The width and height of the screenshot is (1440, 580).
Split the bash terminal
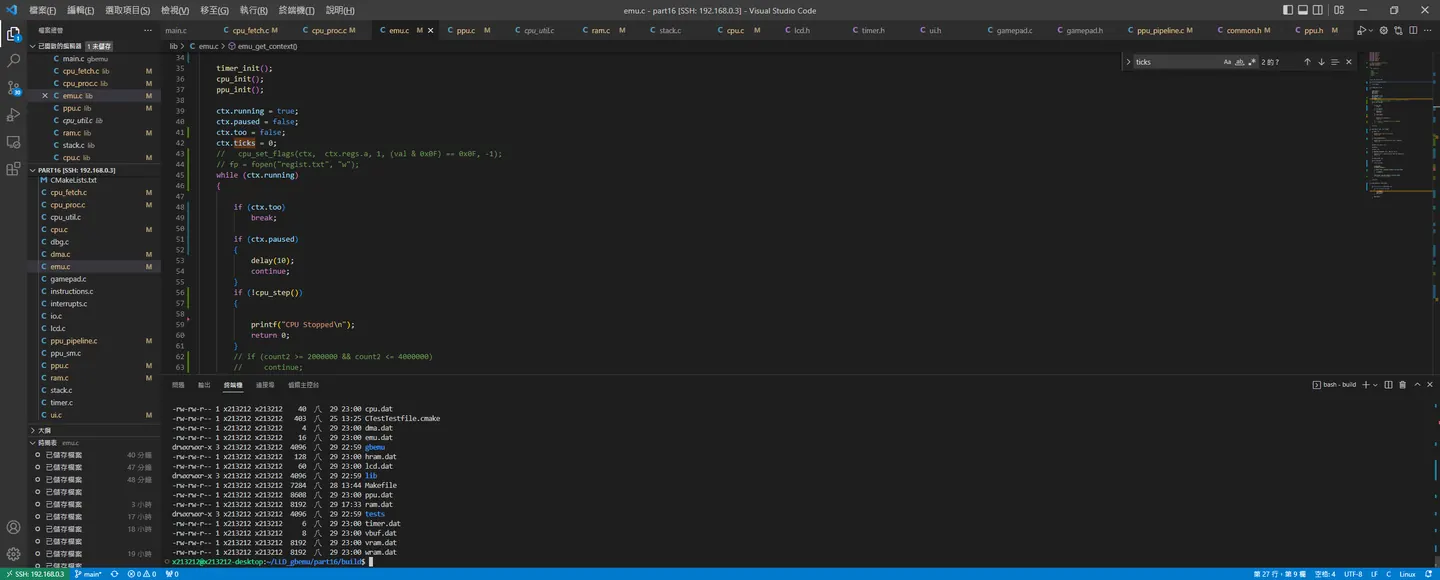pos(1389,385)
